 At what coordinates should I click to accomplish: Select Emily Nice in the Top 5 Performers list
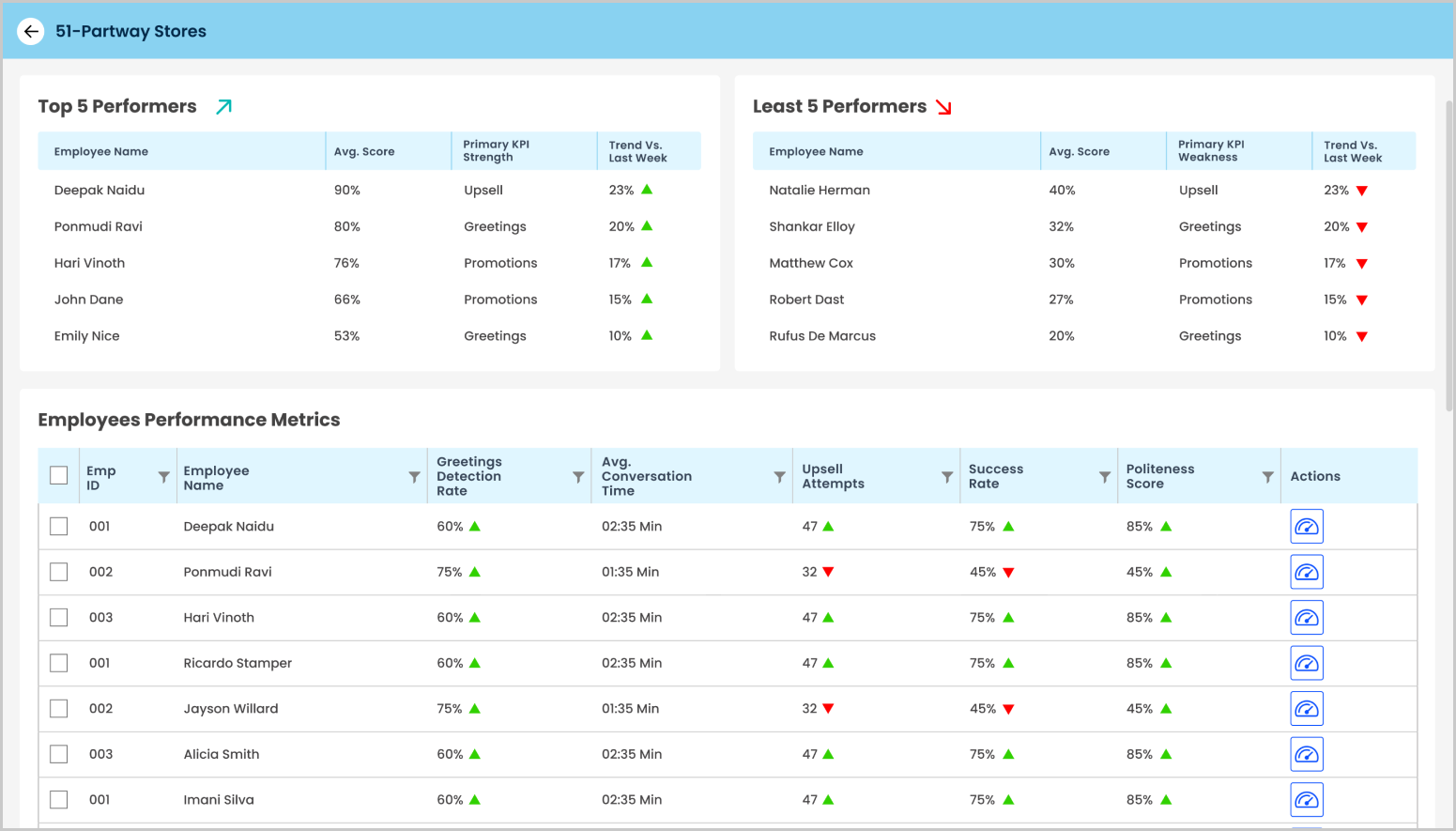pyautogui.click(x=86, y=335)
